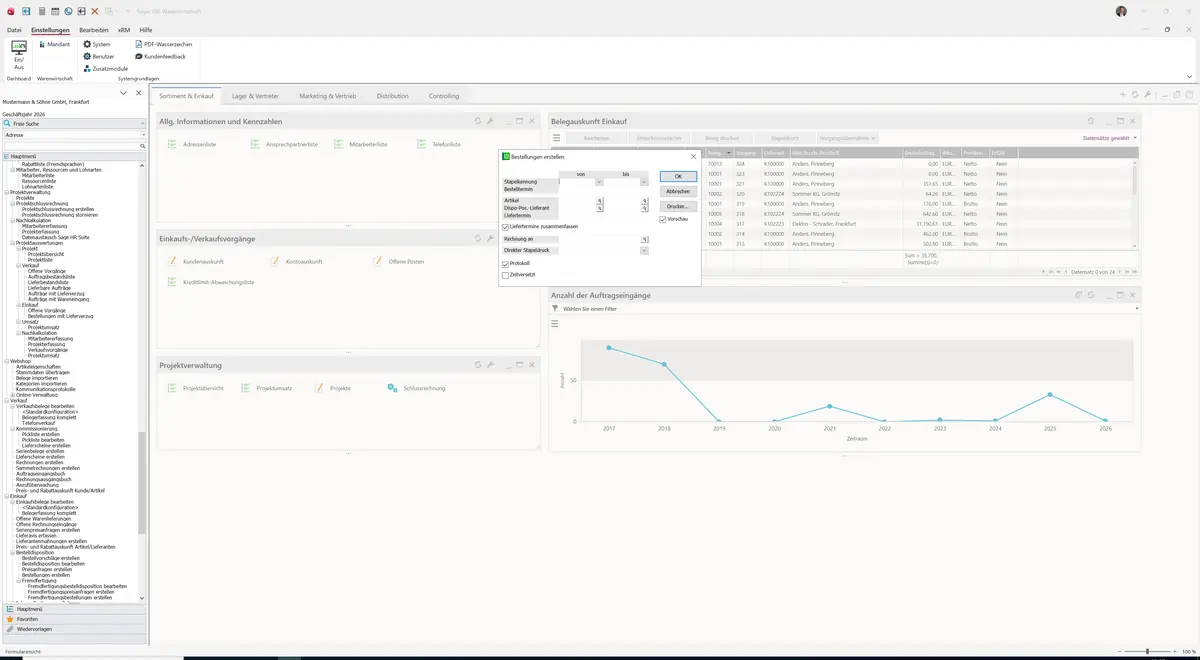The width and height of the screenshot is (1200, 660).
Task: Open settings wrench of Einkaufs-/Verkaufsvorgänge panel
Action: tap(490, 238)
